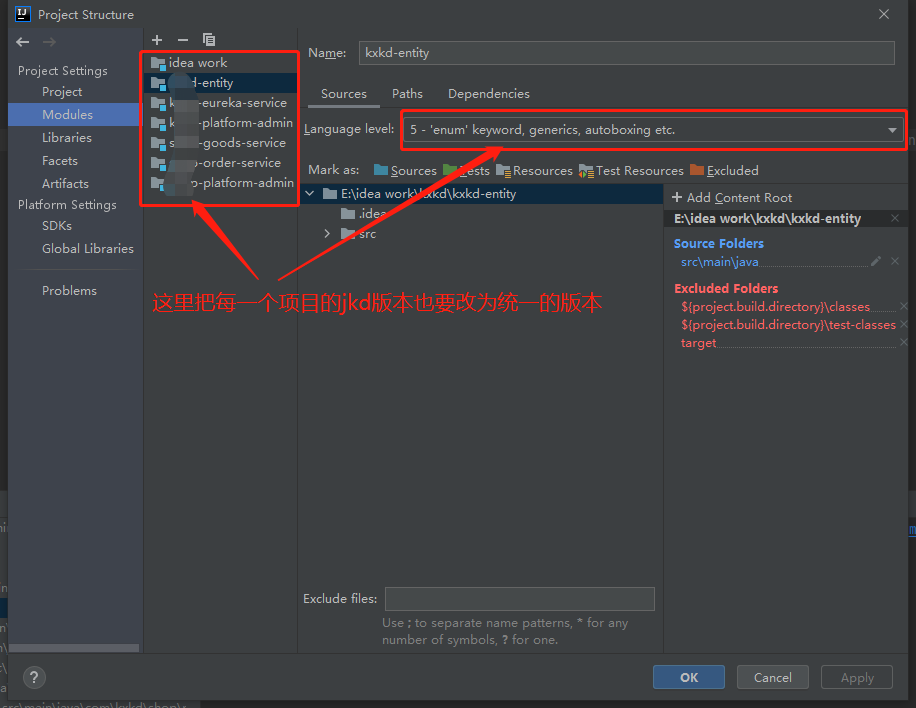916x708 pixels.
Task: Click the Excluded Folders heading
Action: tap(726, 288)
